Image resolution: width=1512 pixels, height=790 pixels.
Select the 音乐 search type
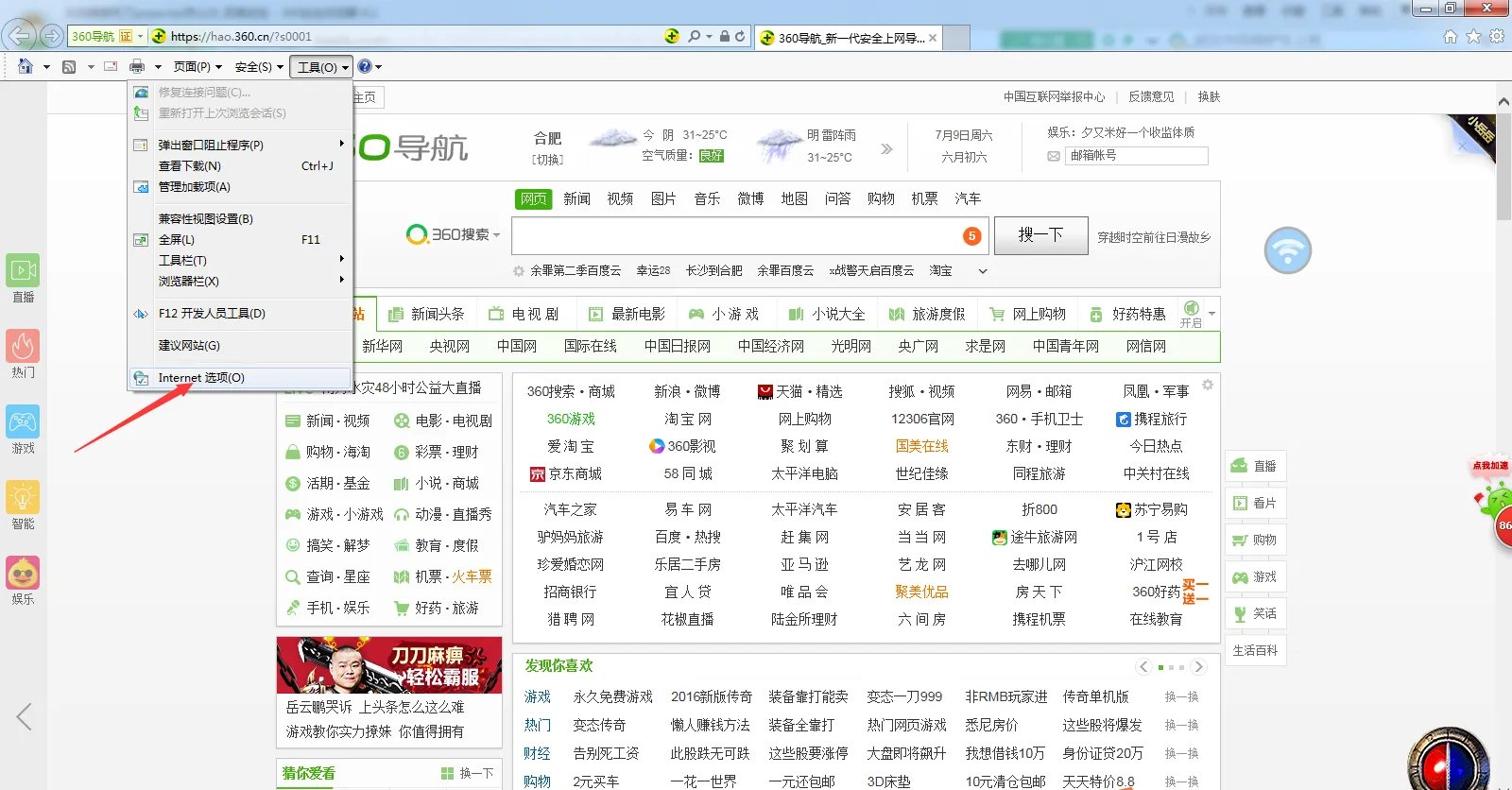tap(707, 198)
